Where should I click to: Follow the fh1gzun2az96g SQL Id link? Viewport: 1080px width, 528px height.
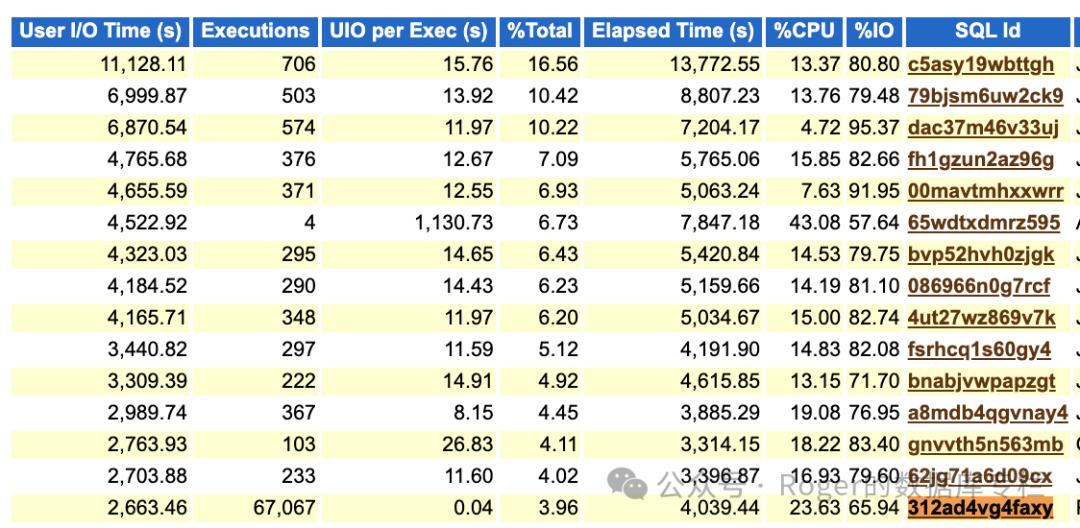pyautogui.click(x=981, y=159)
